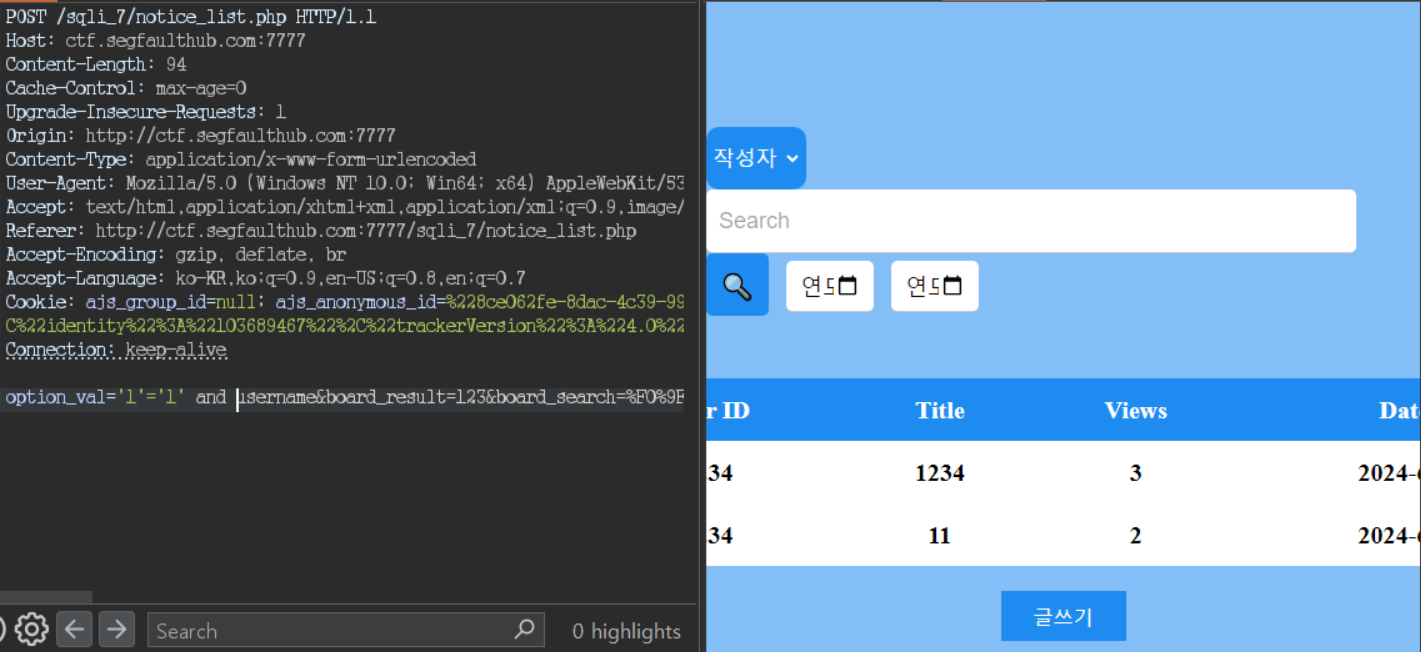Image resolution: width=1421 pixels, height=652 pixels.
Task: Click the Upgrade-Insecure-Requests header line
Action: [146, 112]
